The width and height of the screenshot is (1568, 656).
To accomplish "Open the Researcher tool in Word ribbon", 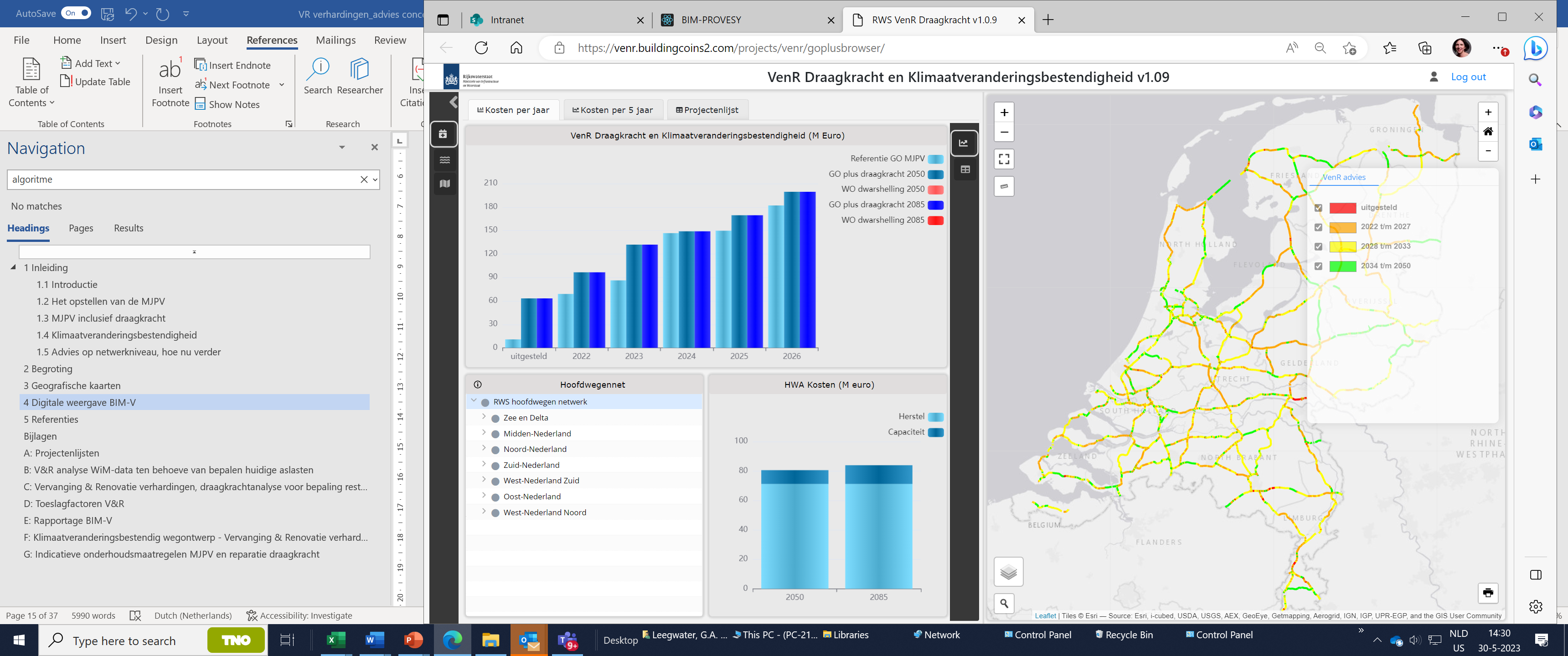I will [x=360, y=76].
